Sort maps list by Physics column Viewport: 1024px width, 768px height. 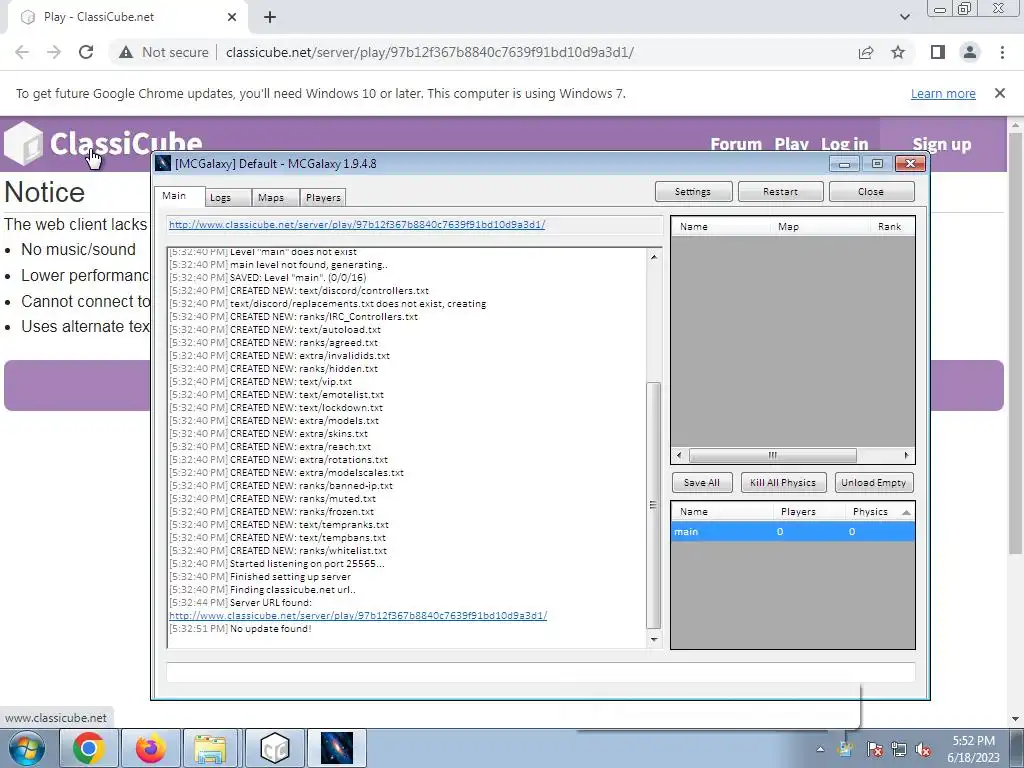click(x=880, y=511)
